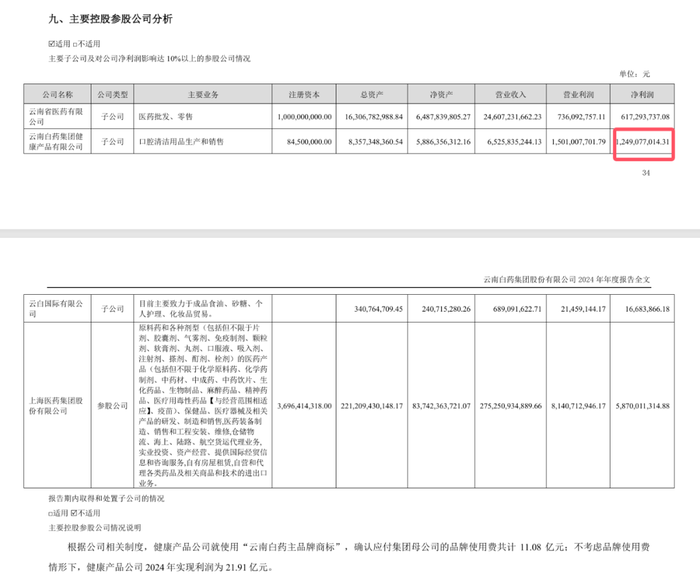
Task: Click the Shanghai Pharma net profit 5,870,011,314.88
Action: coord(642,406)
